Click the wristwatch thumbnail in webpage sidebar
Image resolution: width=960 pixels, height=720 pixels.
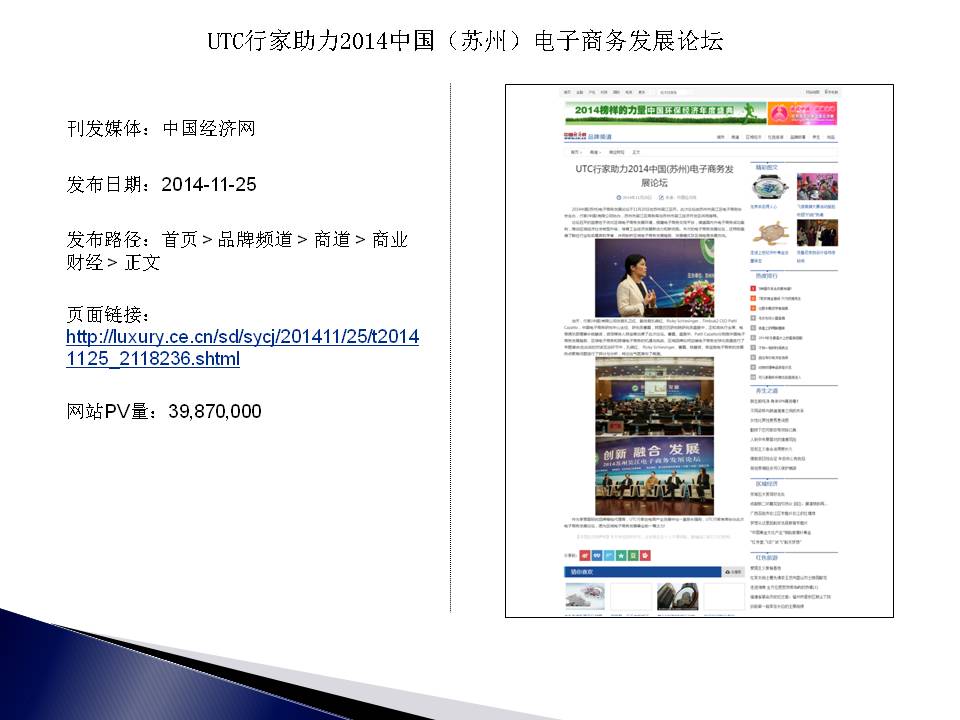click(770, 187)
